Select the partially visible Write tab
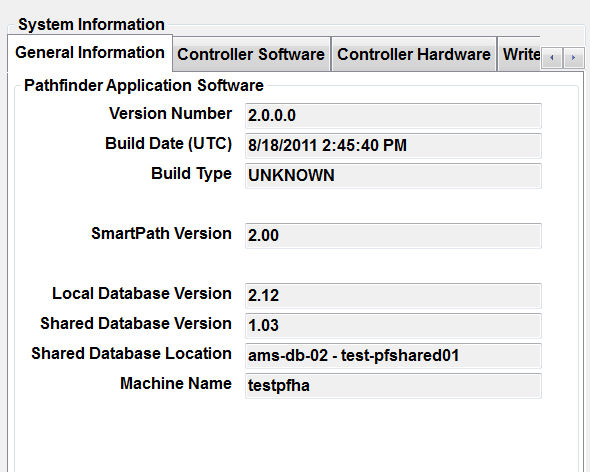The height and width of the screenshot is (472, 590). click(x=519, y=54)
